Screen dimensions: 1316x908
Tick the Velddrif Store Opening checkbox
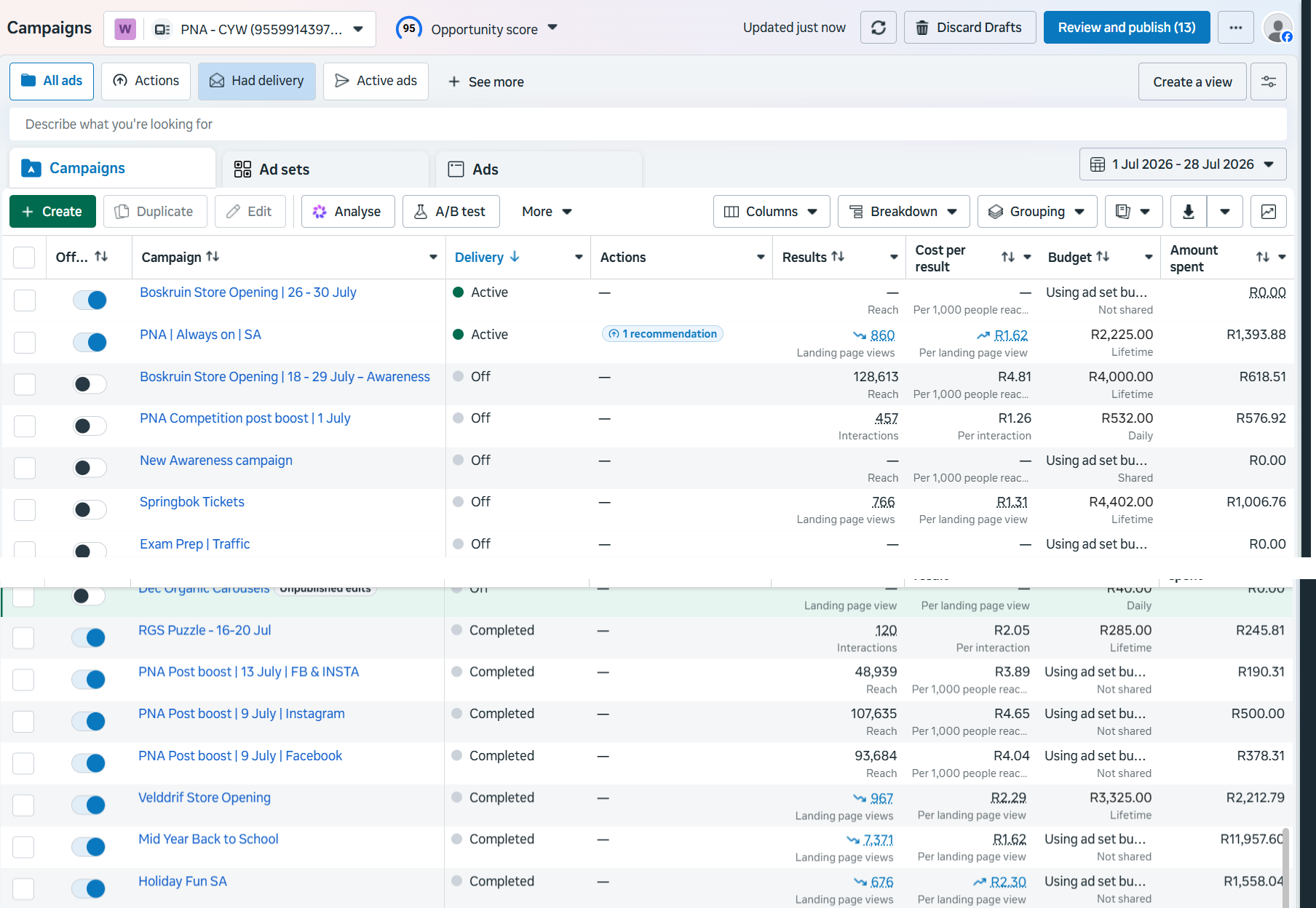[x=23, y=805]
